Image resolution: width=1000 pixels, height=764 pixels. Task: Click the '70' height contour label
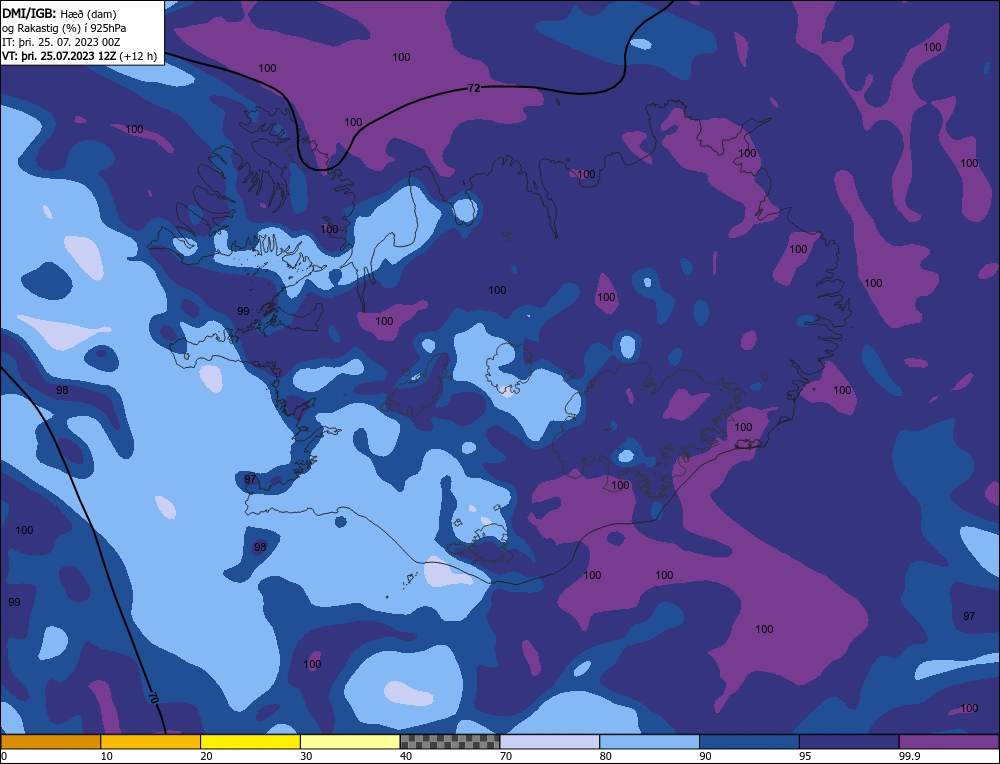pyautogui.click(x=153, y=697)
